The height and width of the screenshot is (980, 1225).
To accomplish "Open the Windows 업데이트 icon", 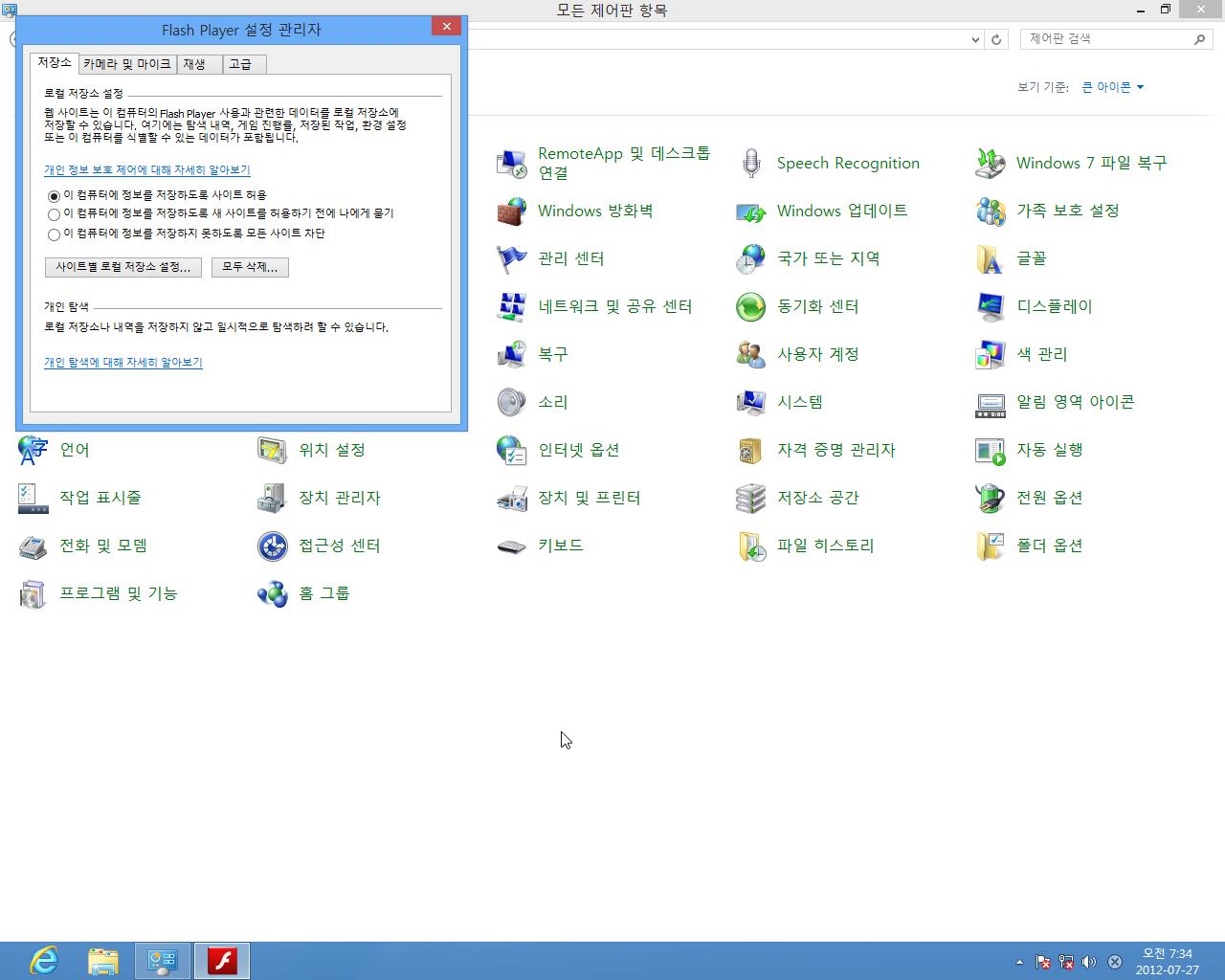I will pyautogui.click(x=751, y=211).
